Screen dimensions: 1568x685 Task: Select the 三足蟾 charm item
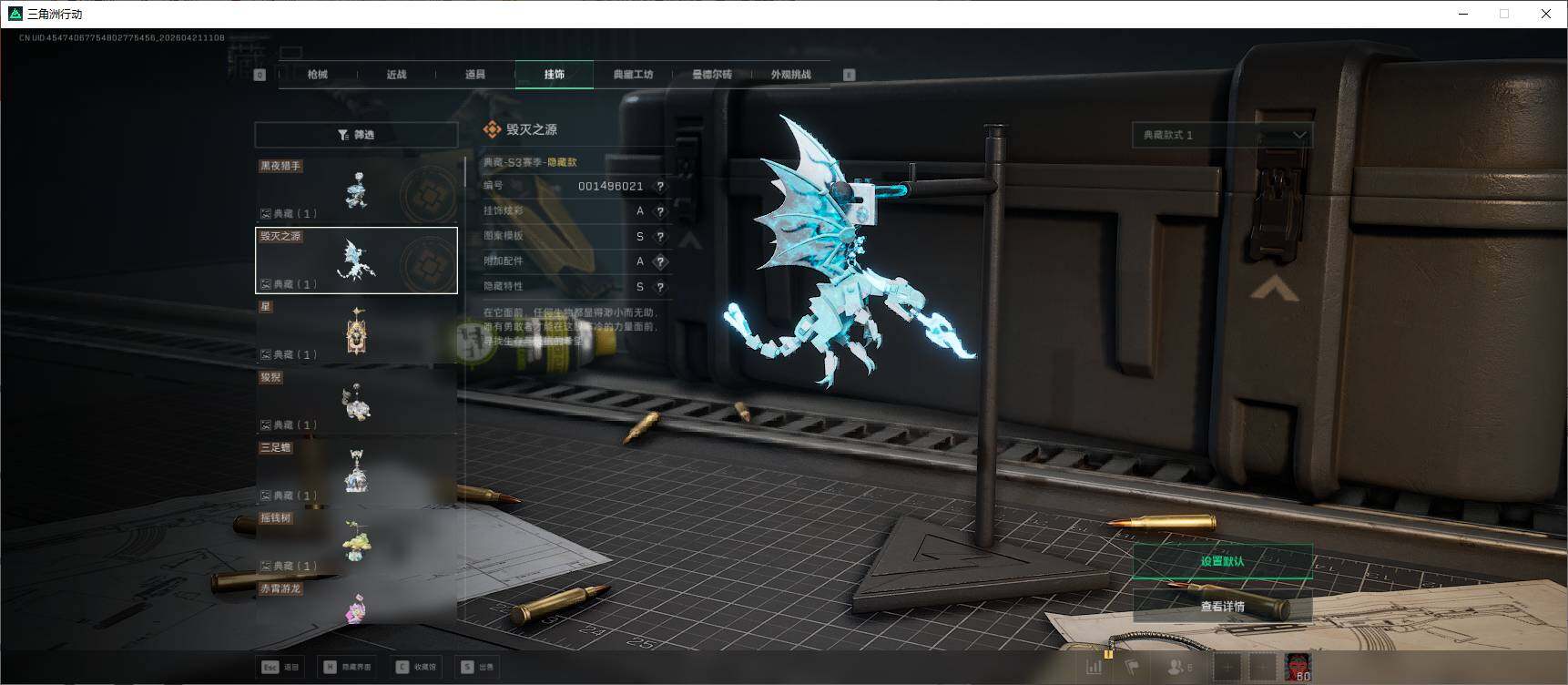tap(356, 472)
